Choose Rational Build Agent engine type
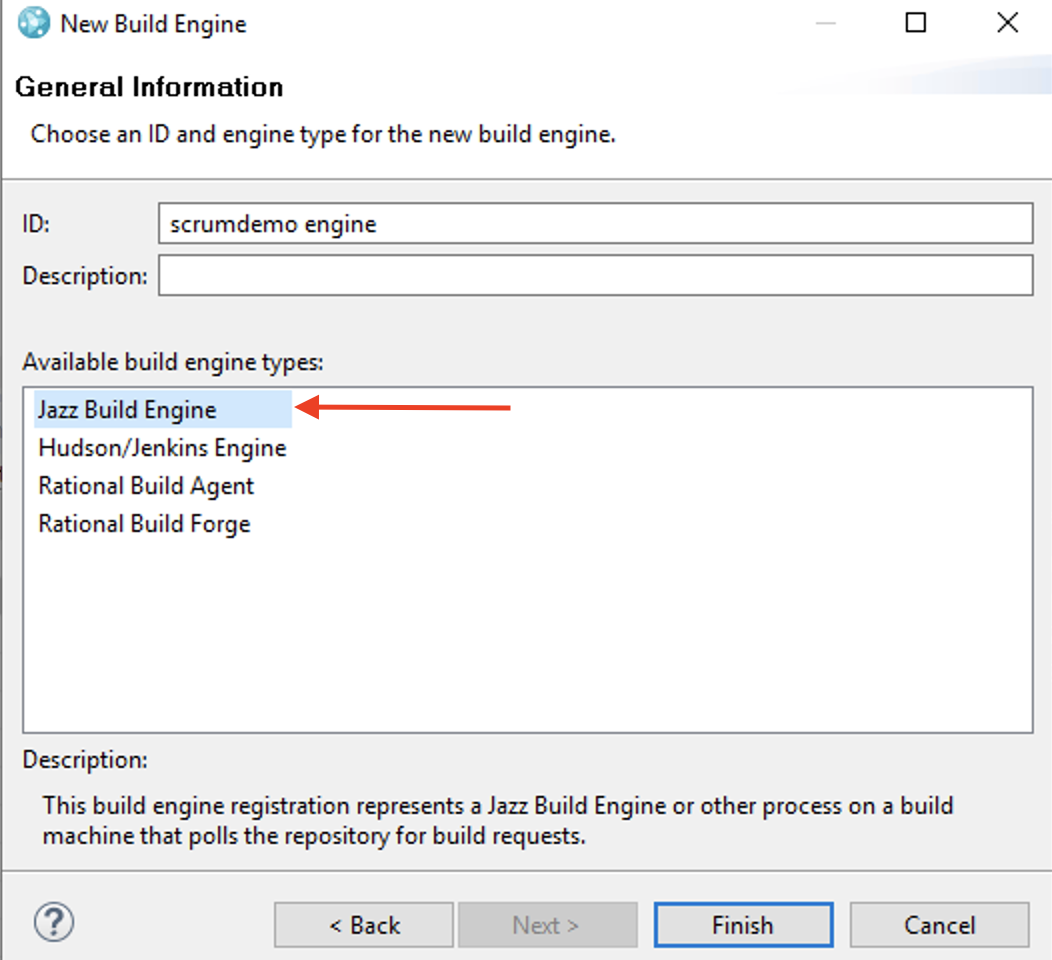Viewport: 1052px width, 960px height. 145,485
